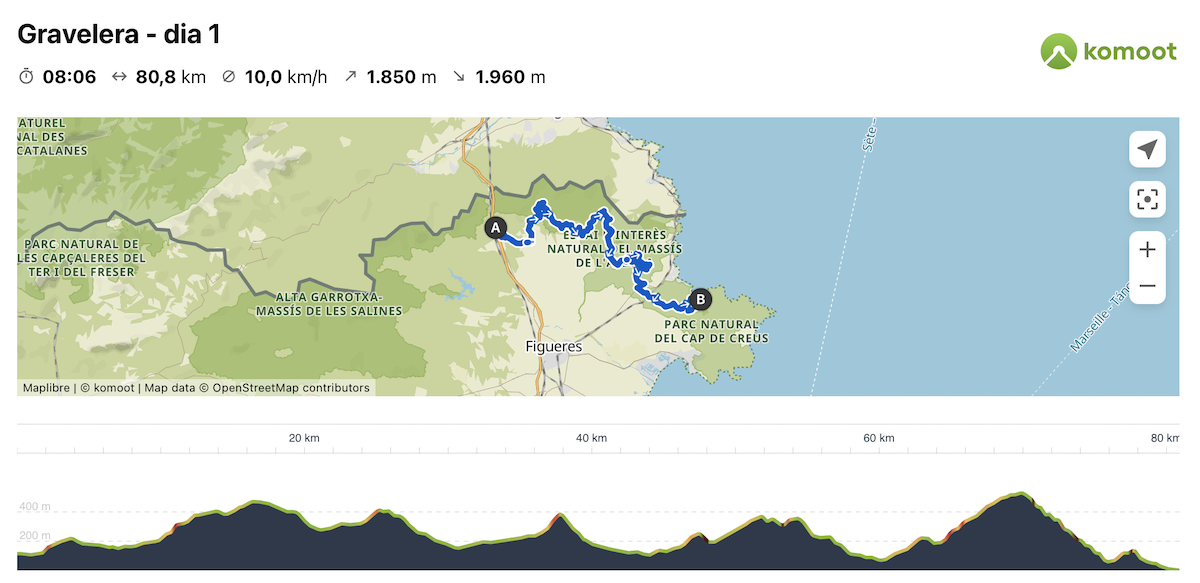Open the Maplibre attribution link
The image size is (1200, 583).
[46, 388]
